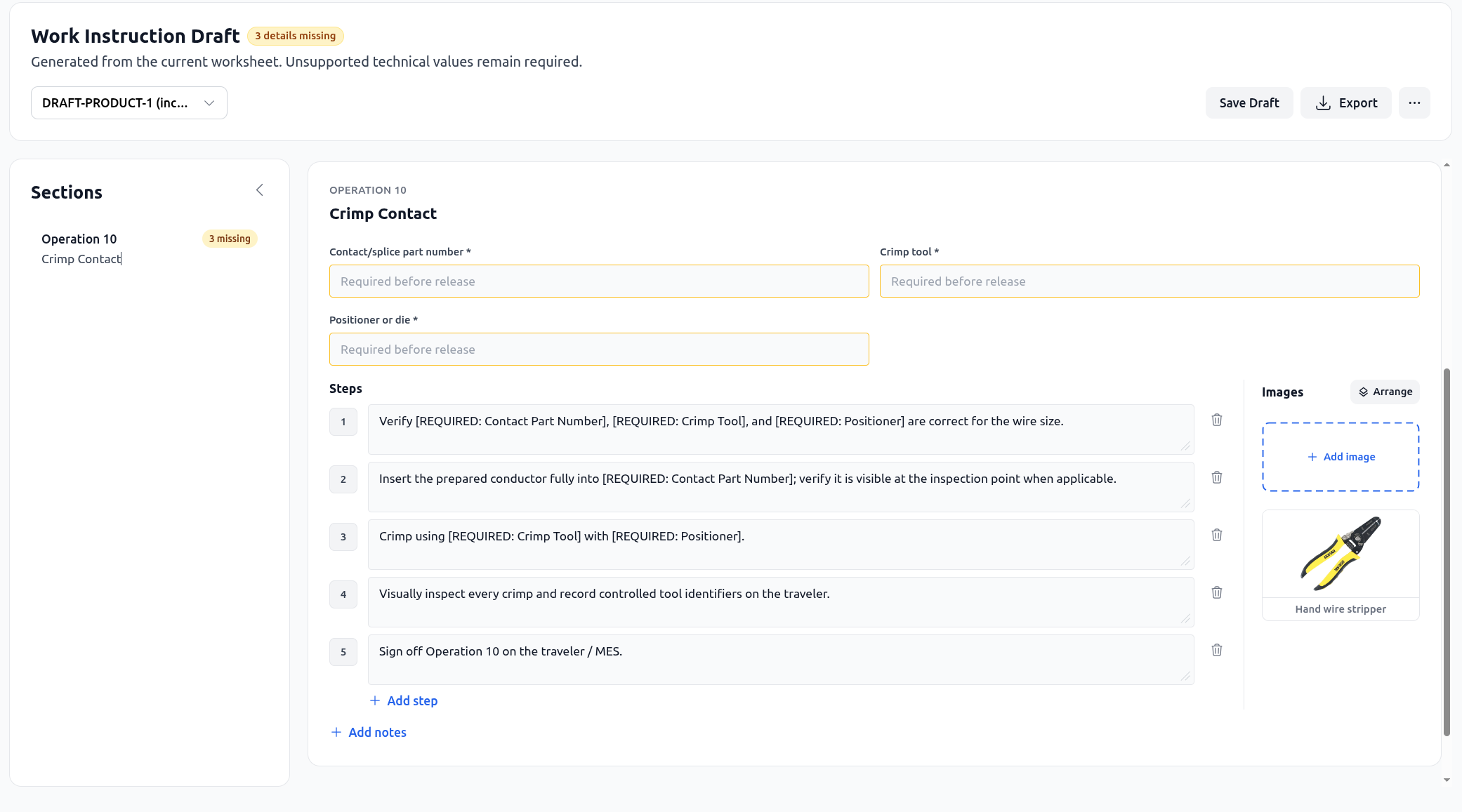Click step 3 Crimp using text box
The width and height of the screenshot is (1462, 812).
(781, 545)
